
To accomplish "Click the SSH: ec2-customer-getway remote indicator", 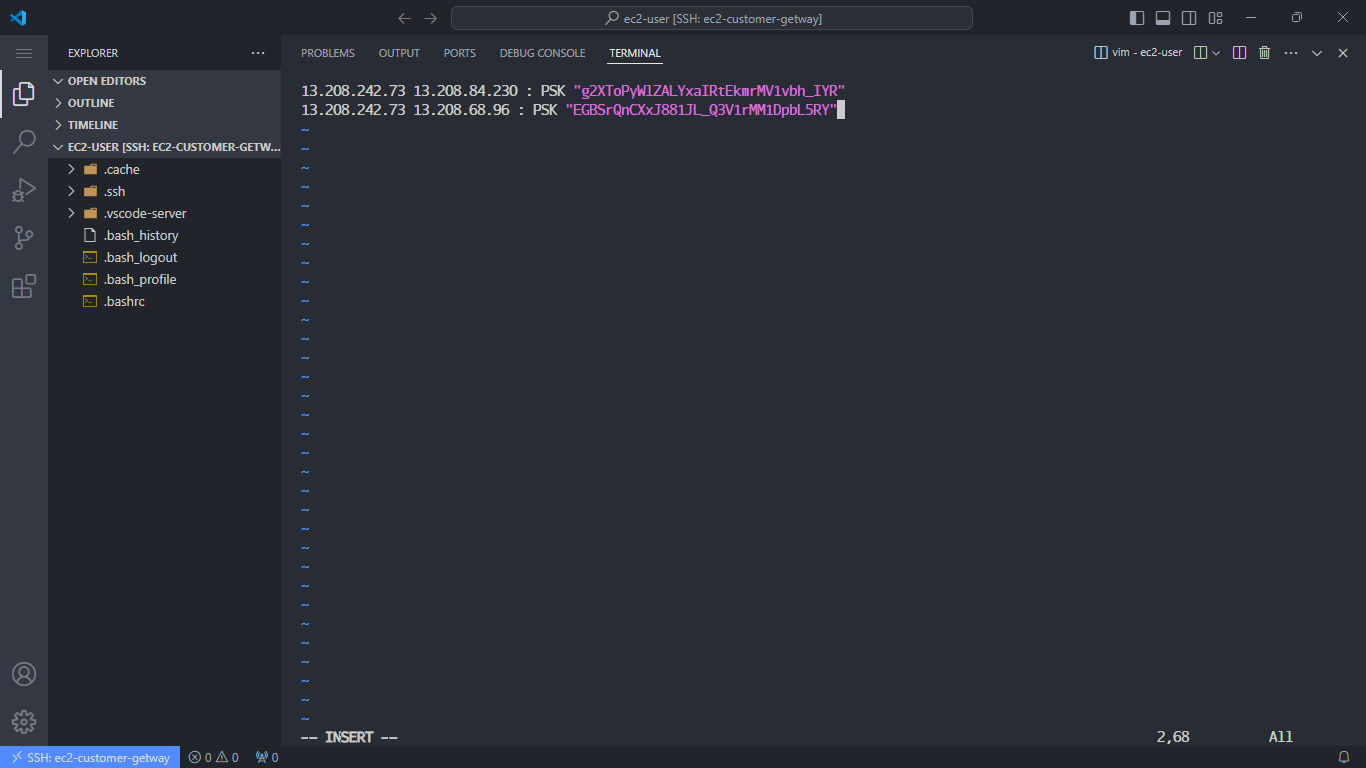I will 90,757.
